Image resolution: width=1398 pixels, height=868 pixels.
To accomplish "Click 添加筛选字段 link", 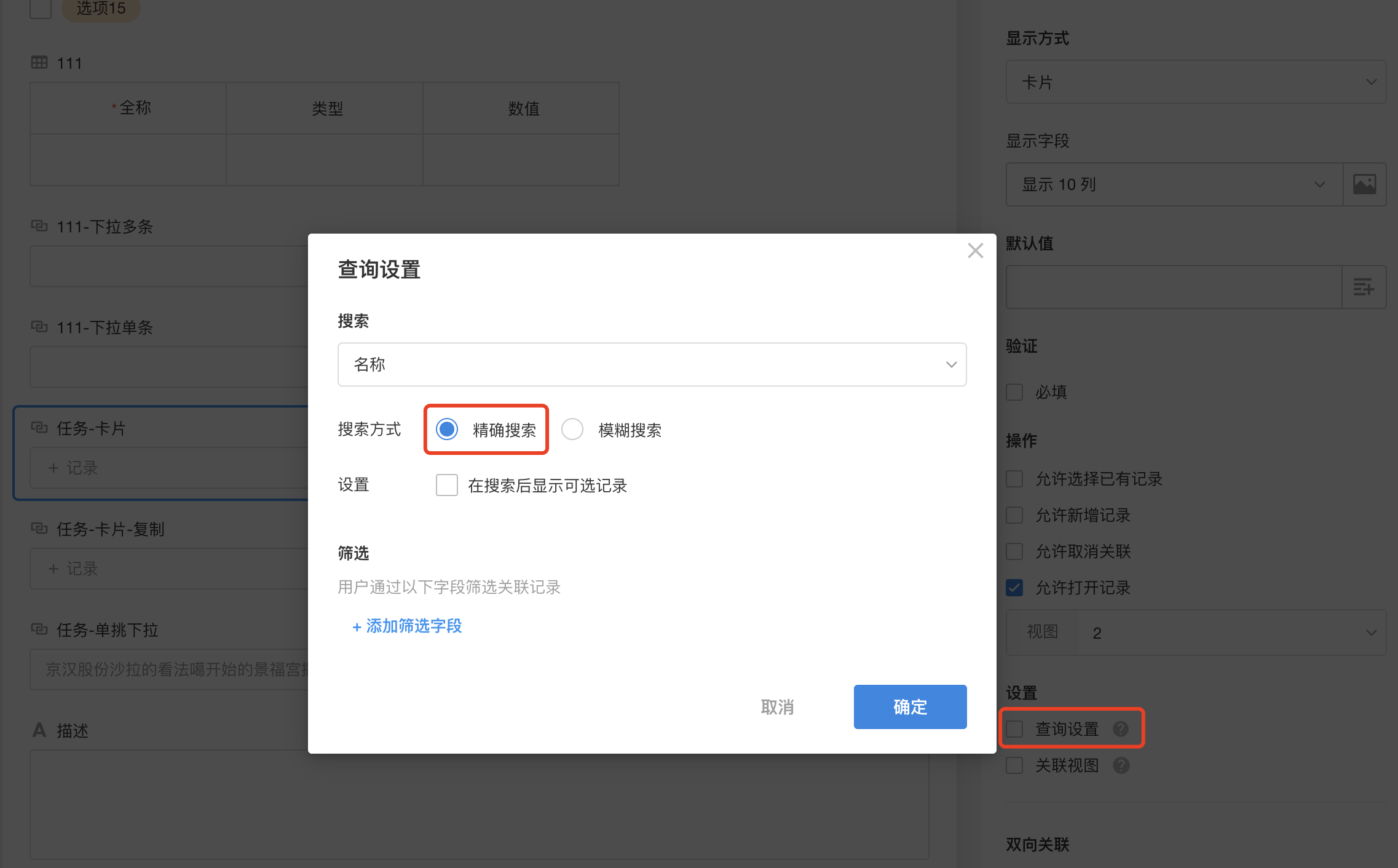I will [x=407, y=626].
